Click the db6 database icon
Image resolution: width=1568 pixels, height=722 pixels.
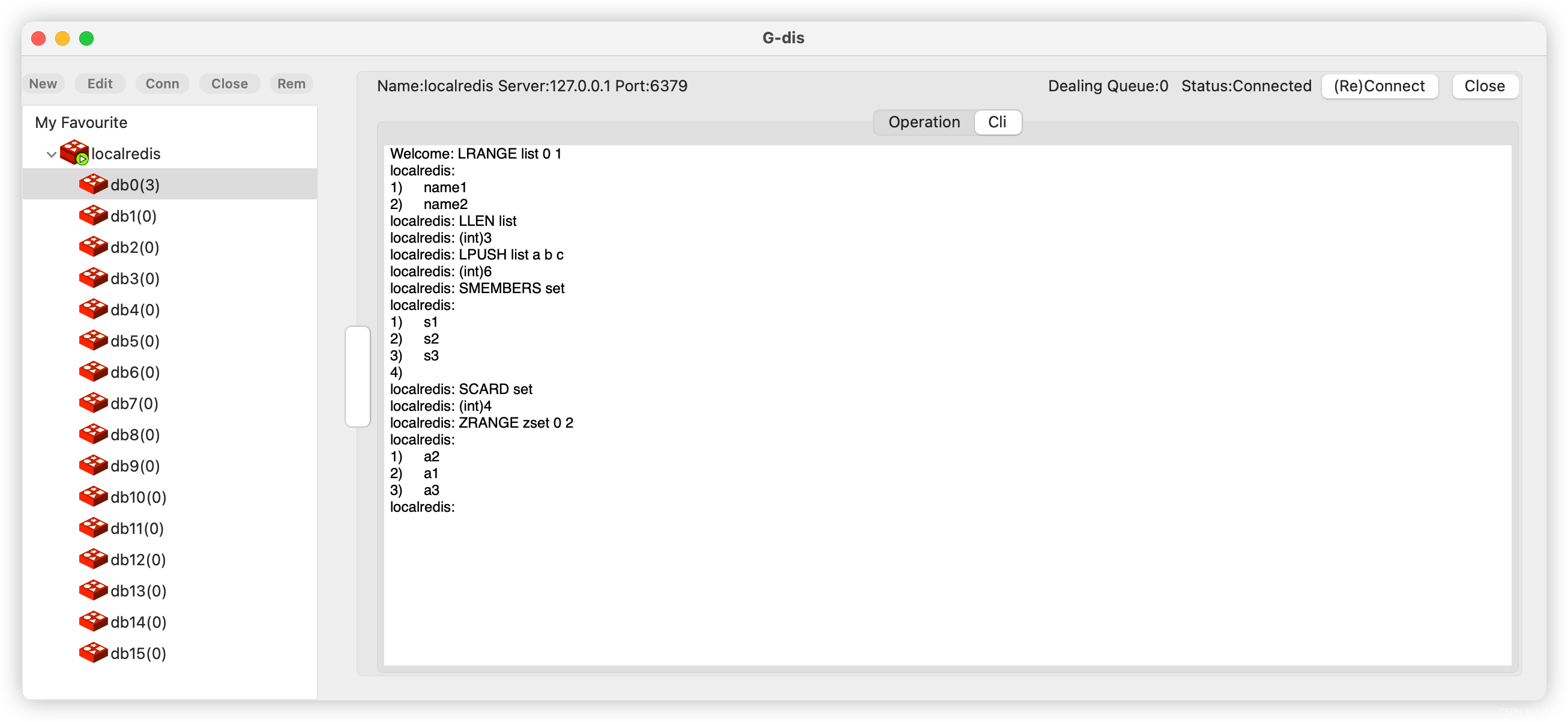click(x=93, y=372)
